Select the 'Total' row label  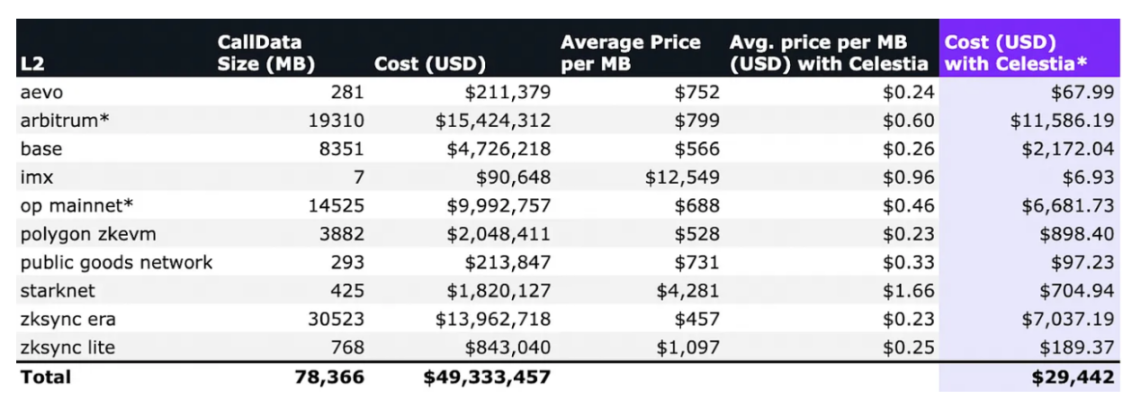46,377
